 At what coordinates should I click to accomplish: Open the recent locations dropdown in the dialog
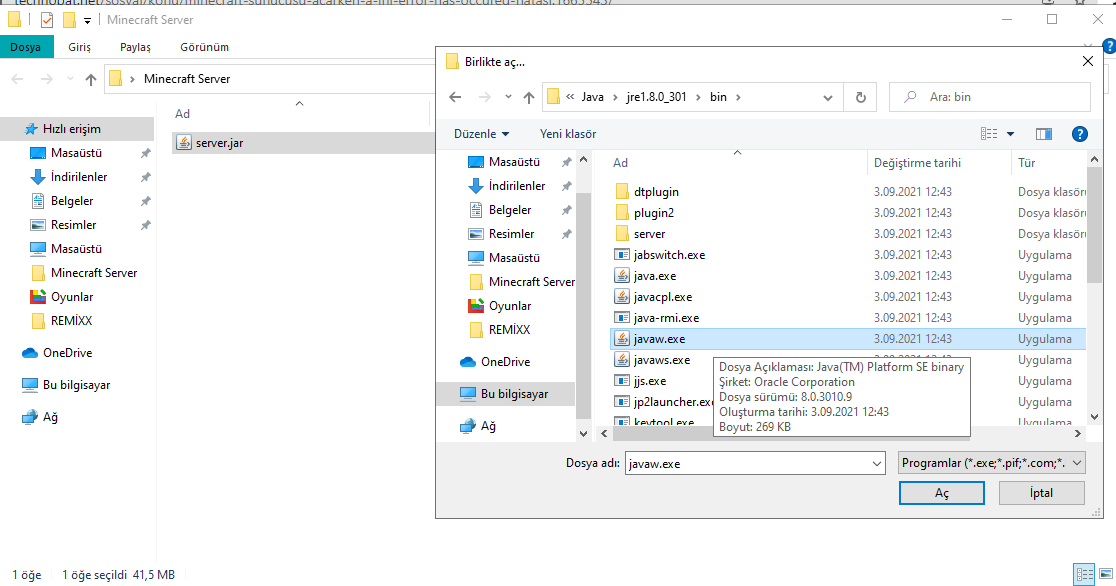pos(507,97)
